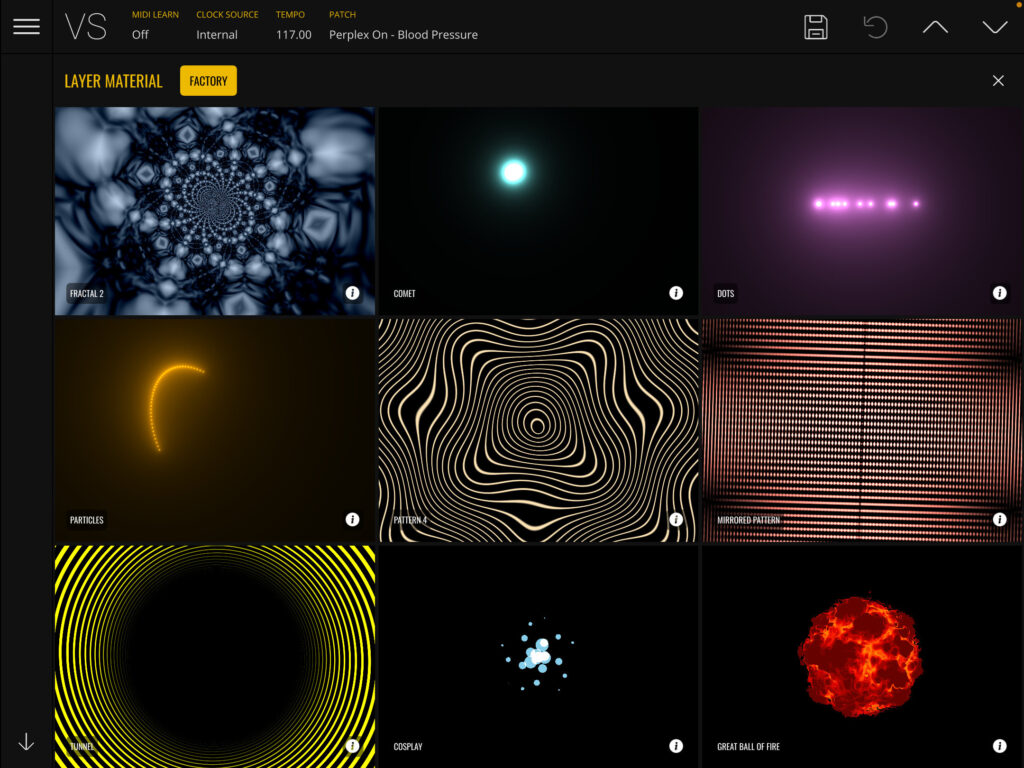Select the Particles material thumbnail
This screenshot has width=1024, height=768.
tap(215, 430)
